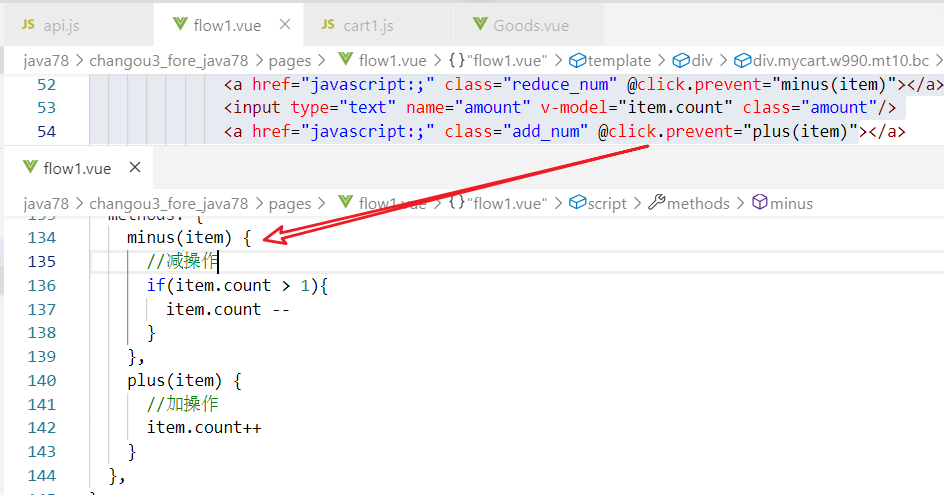Click changou3_fore_java78 in top breadcrumb

coord(169,61)
